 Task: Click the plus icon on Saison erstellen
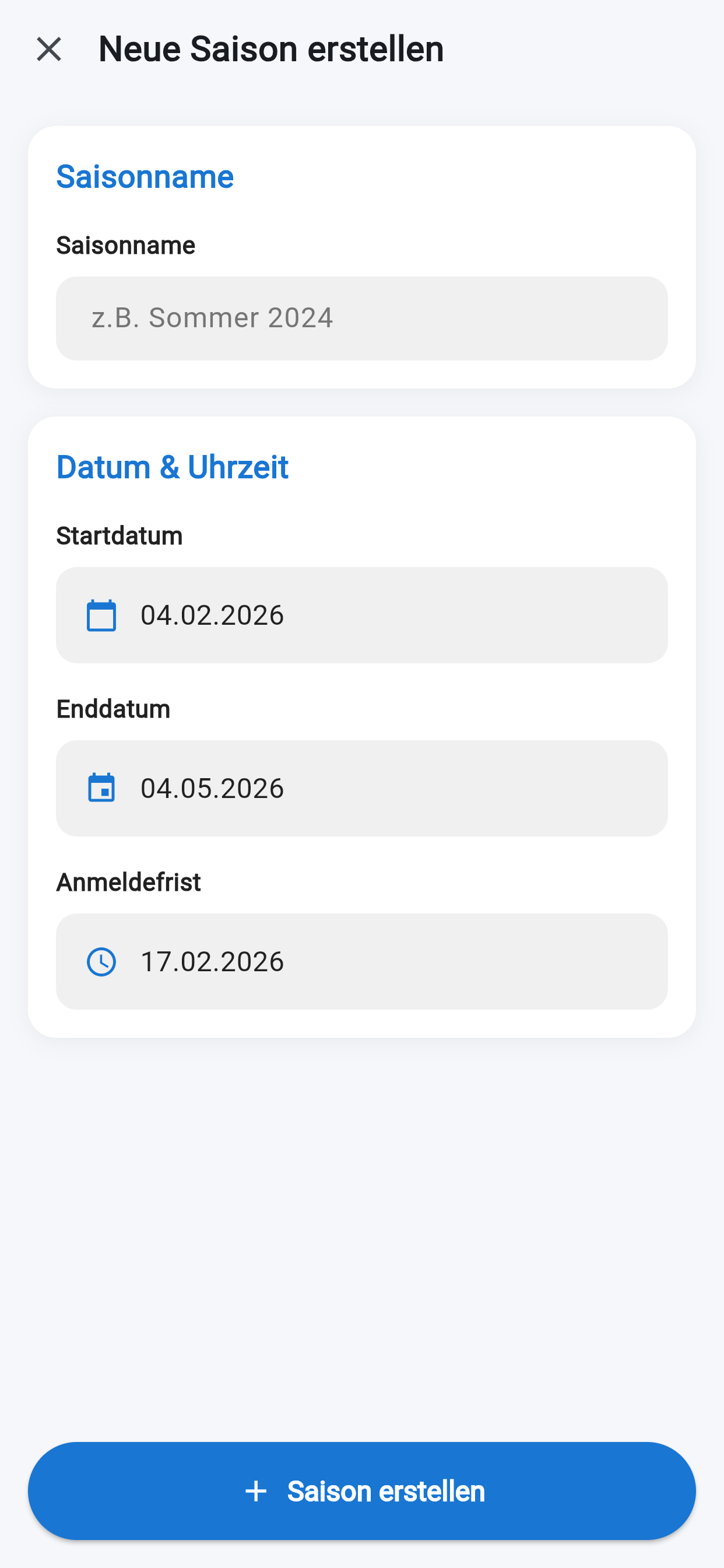pos(255,1492)
